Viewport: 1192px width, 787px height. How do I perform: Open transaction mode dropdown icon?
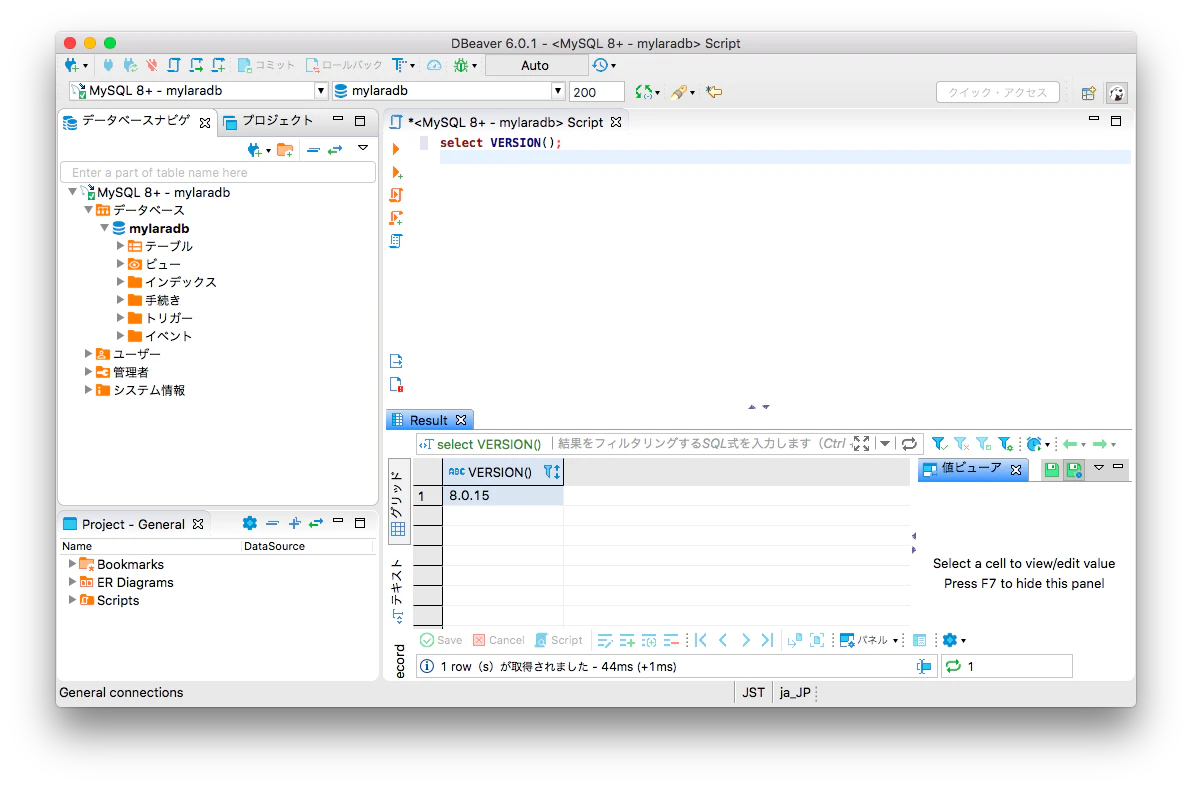[403, 65]
